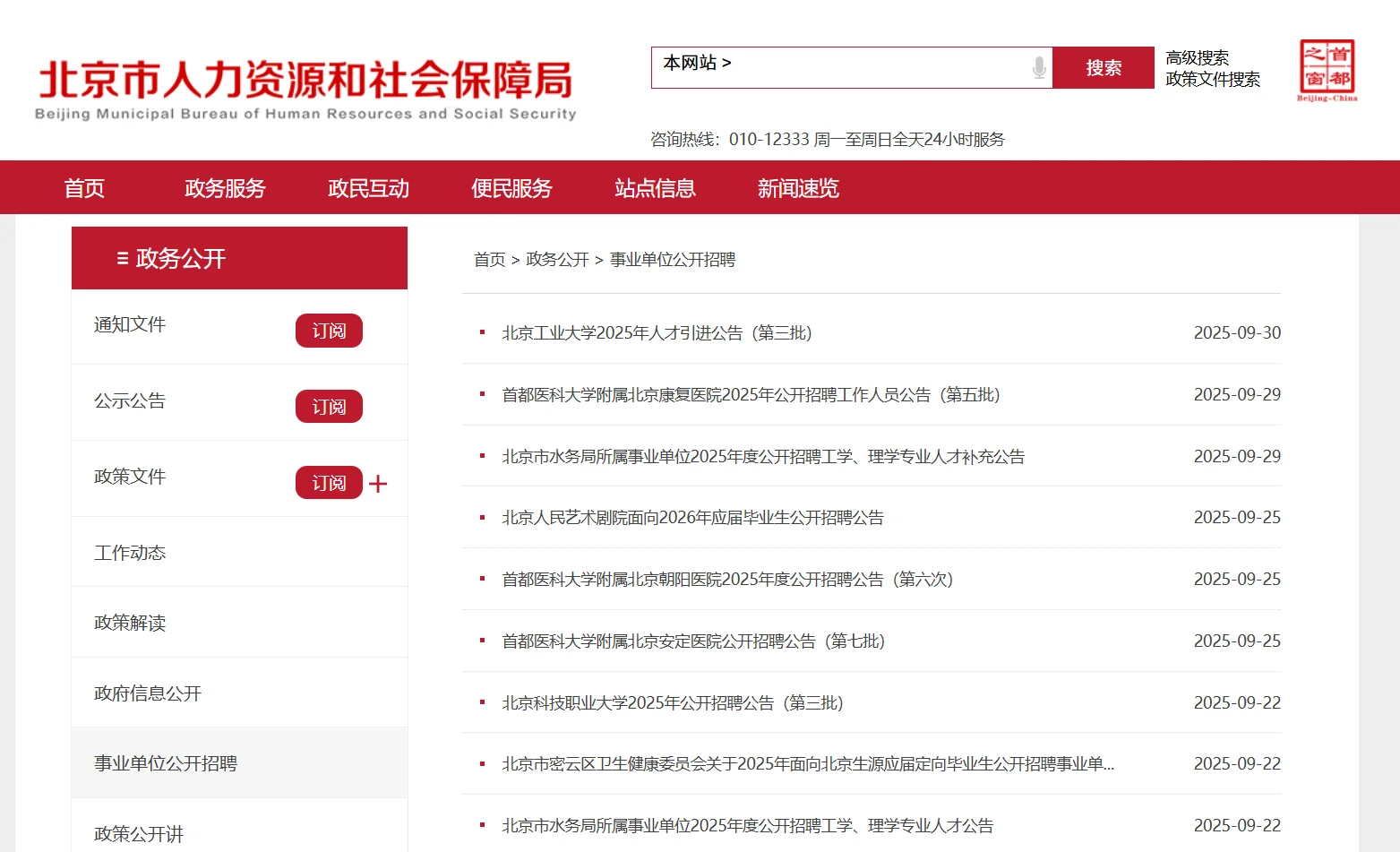Click the 2025-09-25 date beside 北京安定医院 notice
Viewport: 1400px width, 852px height.
tap(1237, 641)
